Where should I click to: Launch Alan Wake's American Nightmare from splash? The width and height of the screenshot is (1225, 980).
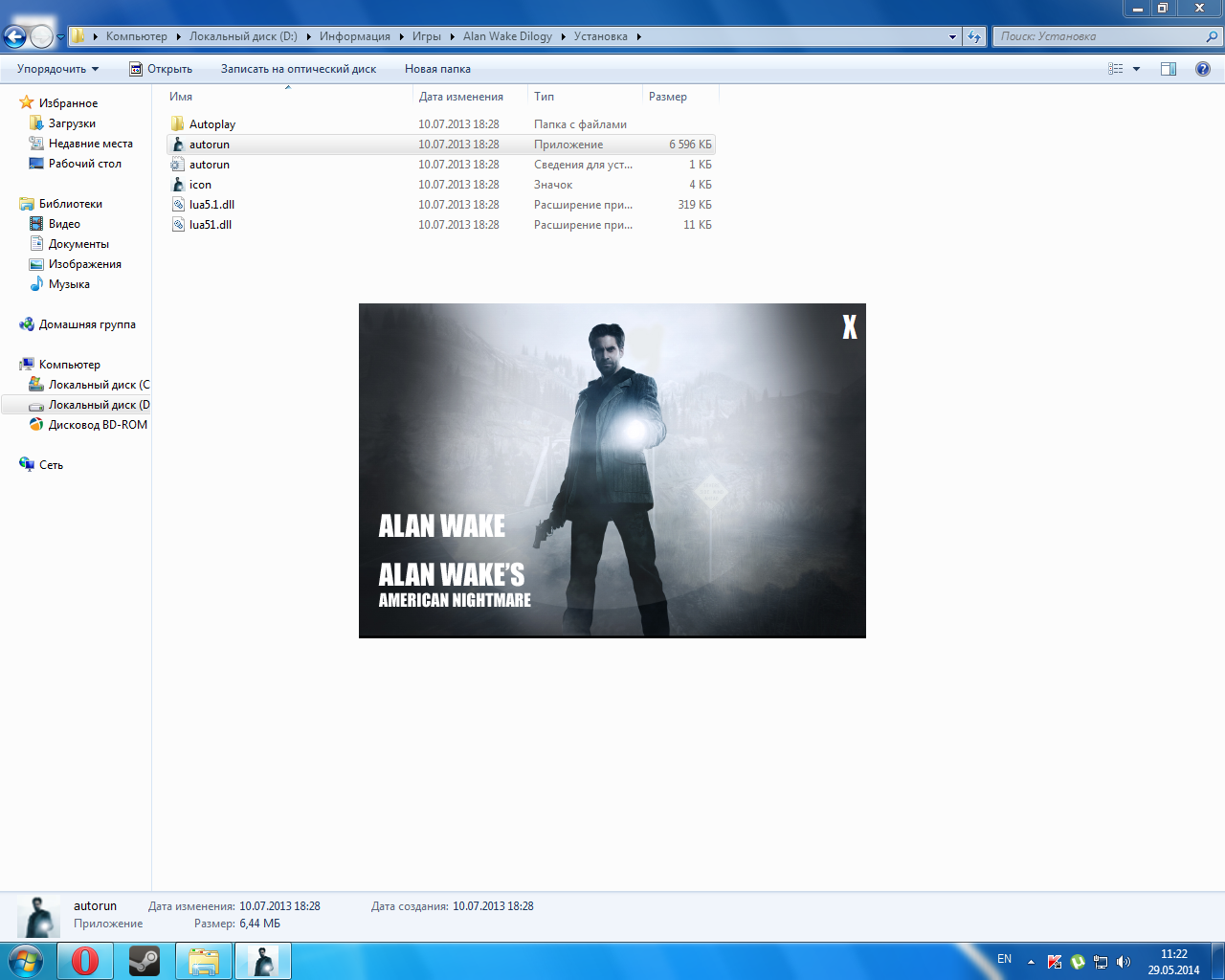455,585
